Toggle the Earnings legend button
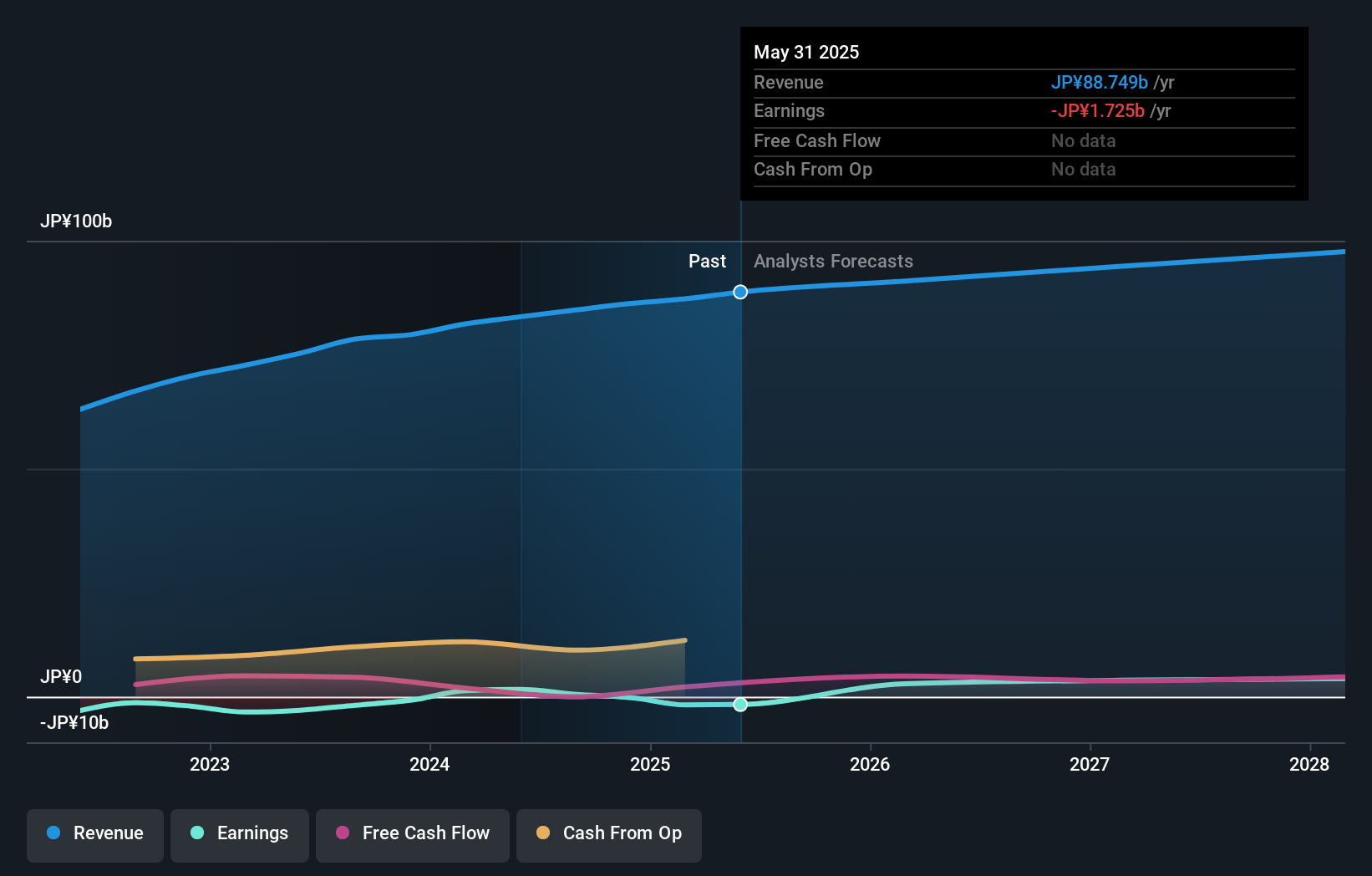Image resolution: width=1372 pixels, height=876 pixels. (240, 835)
